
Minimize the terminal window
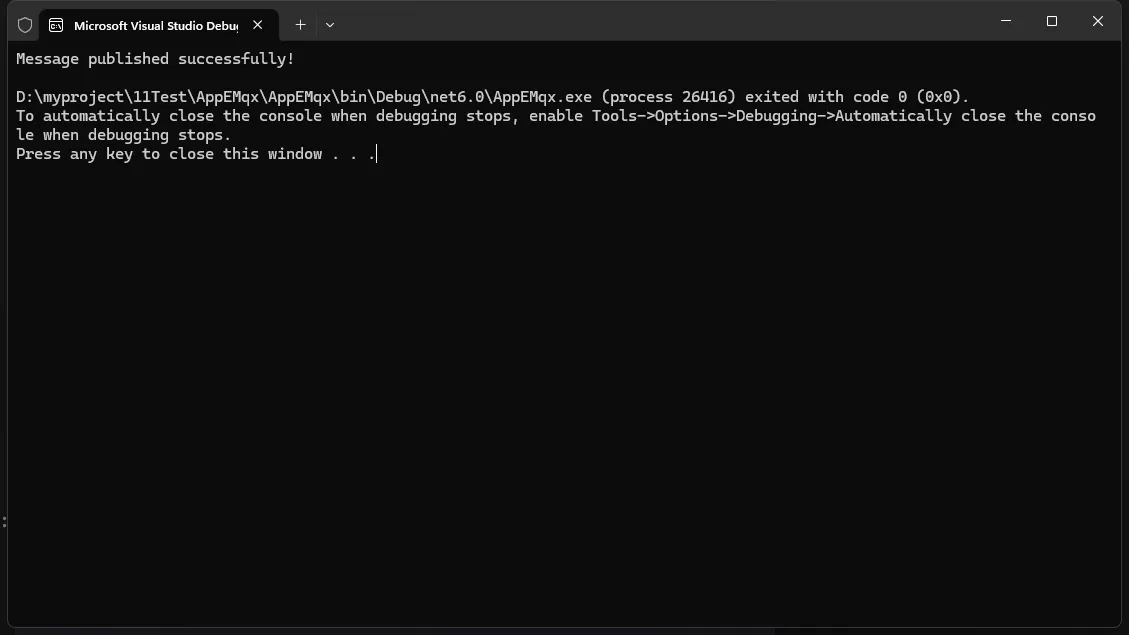(1006, 21)
